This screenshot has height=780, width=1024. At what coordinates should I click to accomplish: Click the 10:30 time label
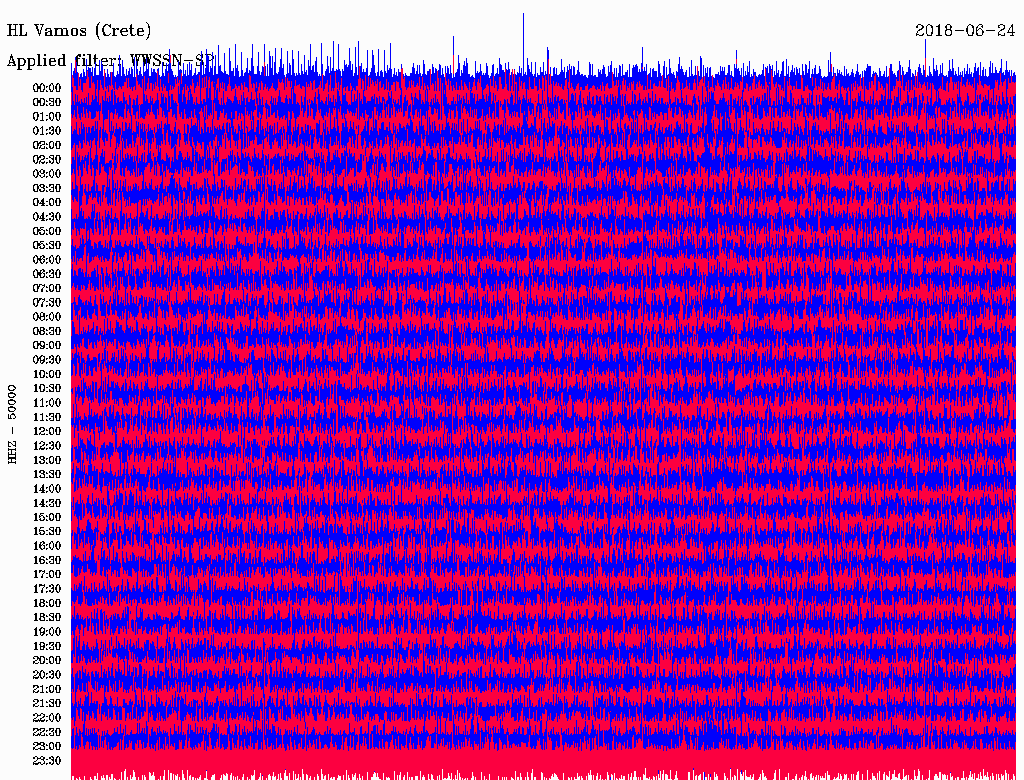47,389
